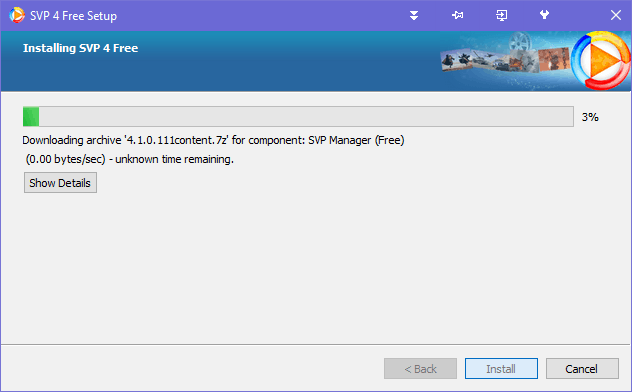Click the disabled Back button

420,369
